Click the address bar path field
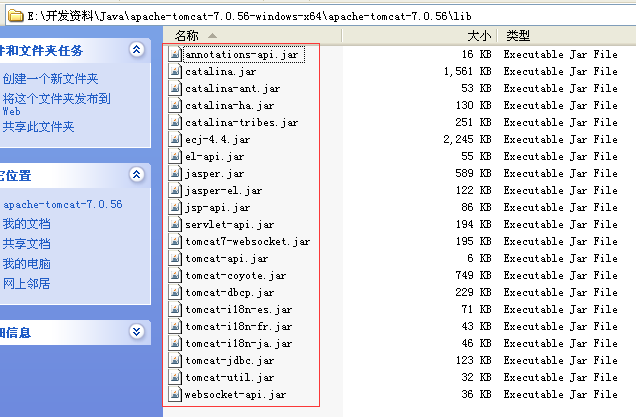Image resolution: width=636 pixels, height=417 pixels. point(320,16)
